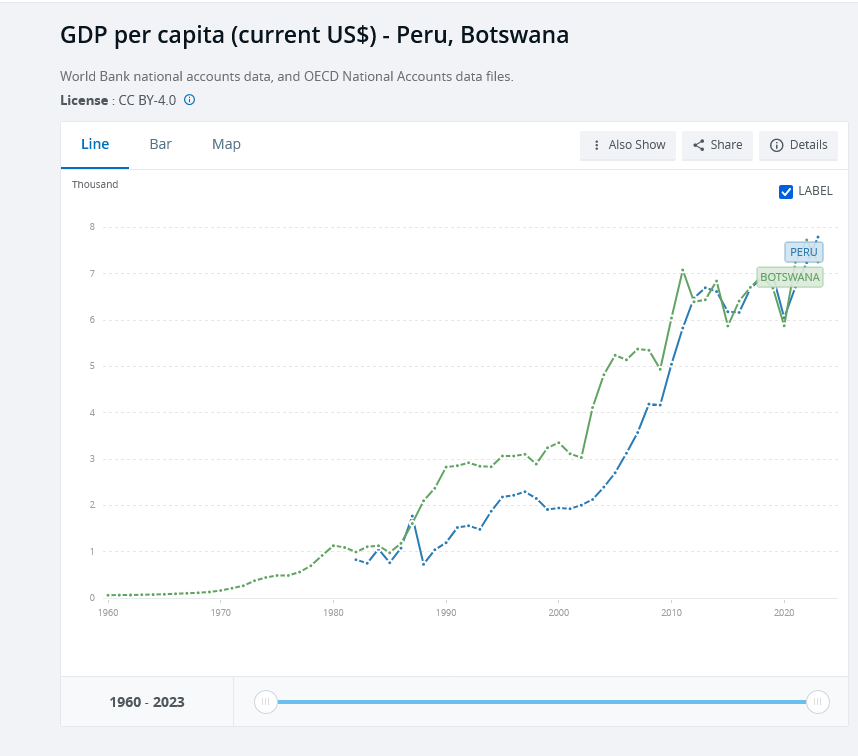This screenshot has height=756, width=858.
Task: Click the 2000 tick label on x-axis
Action: 559,611
